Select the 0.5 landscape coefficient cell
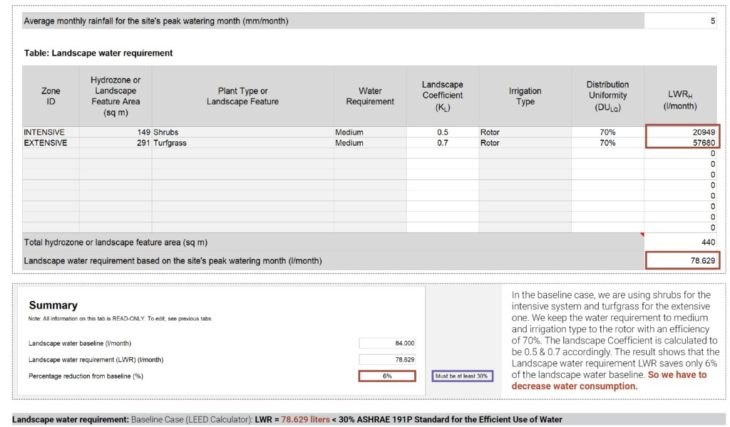 tap(442, 132)
